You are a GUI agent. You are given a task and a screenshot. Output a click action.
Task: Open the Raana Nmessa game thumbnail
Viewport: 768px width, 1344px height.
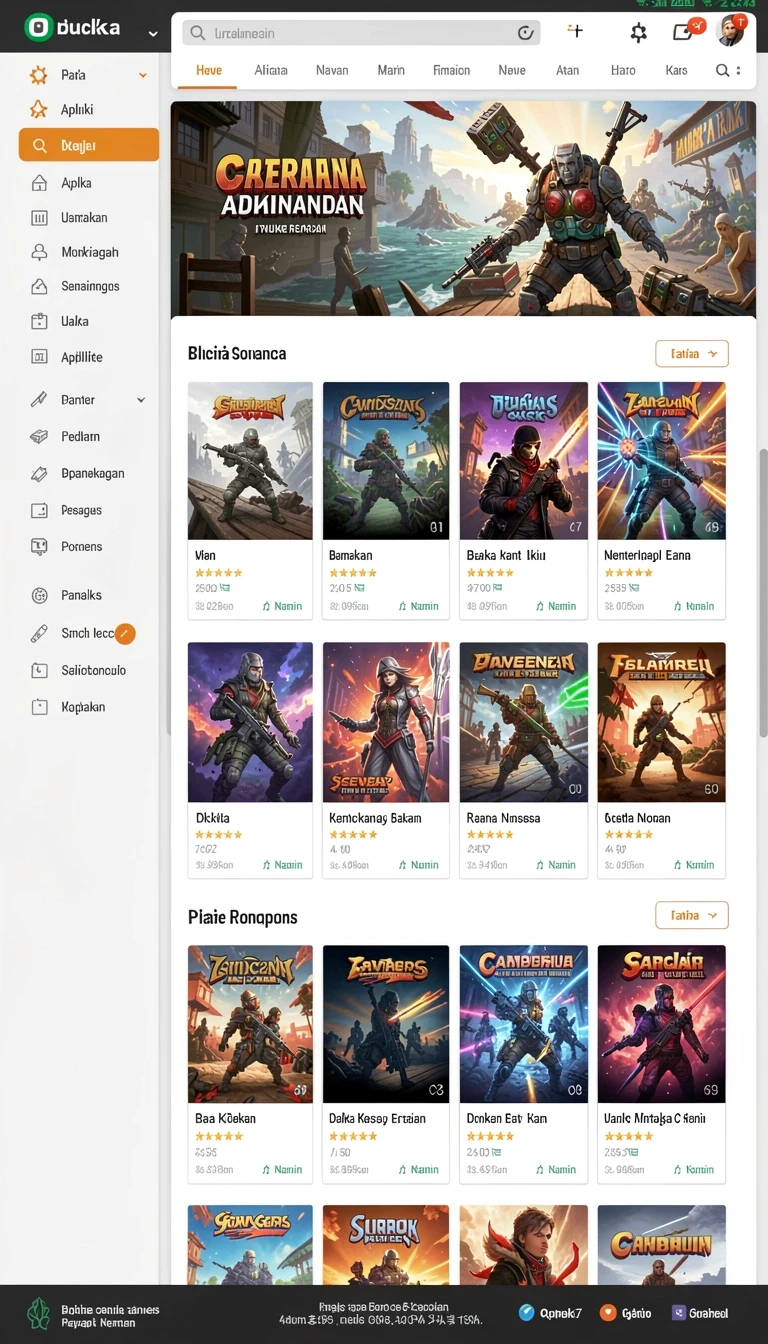(524, 722)
